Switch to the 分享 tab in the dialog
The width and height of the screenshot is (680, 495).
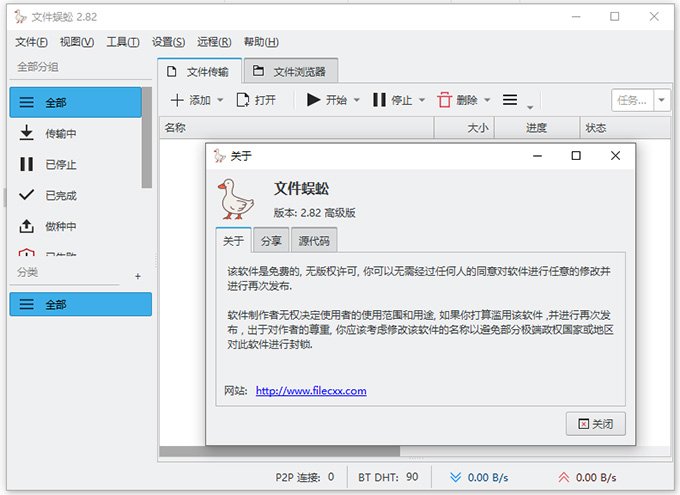click(271, 241)
